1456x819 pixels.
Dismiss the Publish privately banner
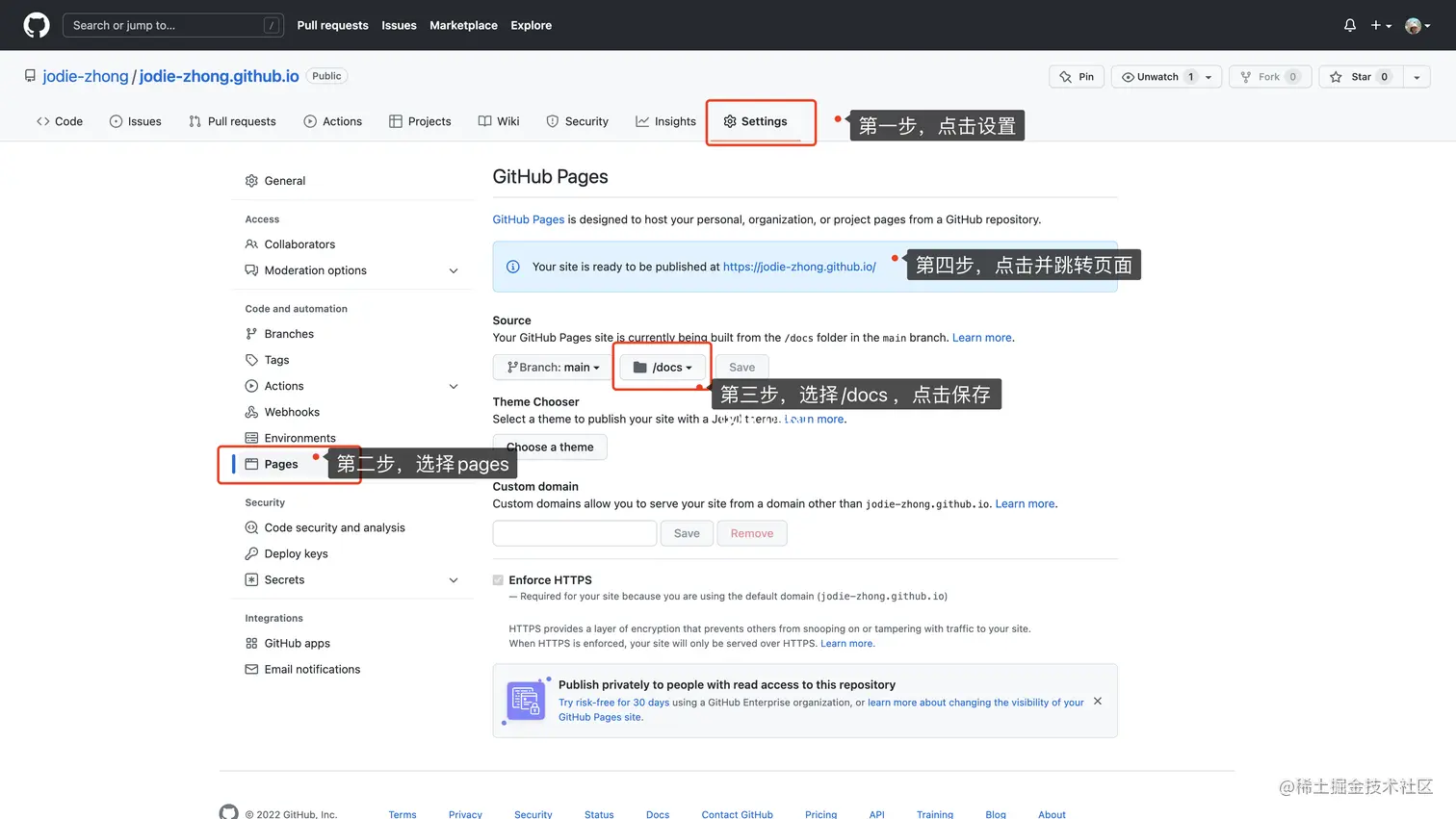(1098, 702)
